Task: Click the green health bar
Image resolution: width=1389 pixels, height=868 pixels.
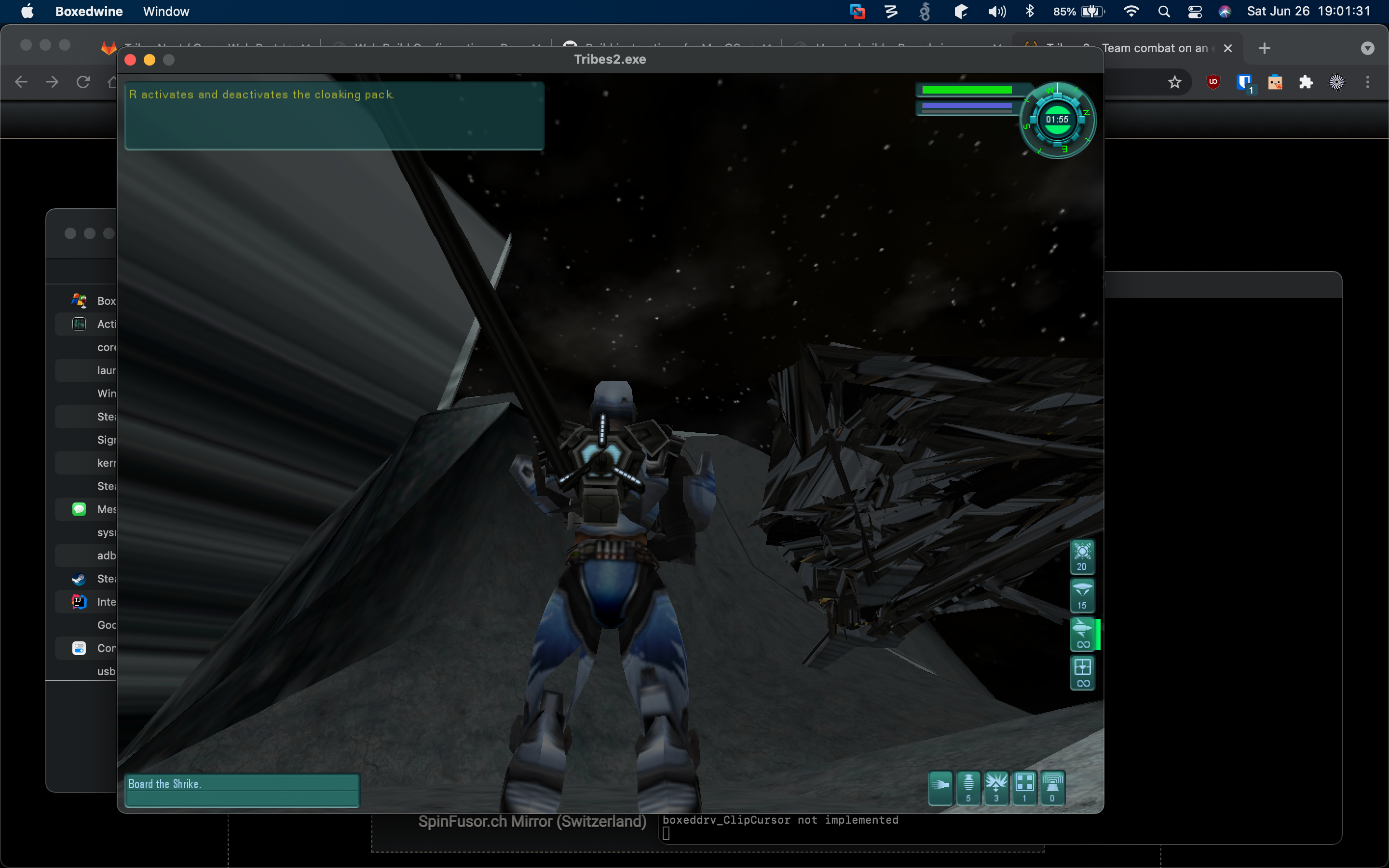Action: [x=967, y=90]
